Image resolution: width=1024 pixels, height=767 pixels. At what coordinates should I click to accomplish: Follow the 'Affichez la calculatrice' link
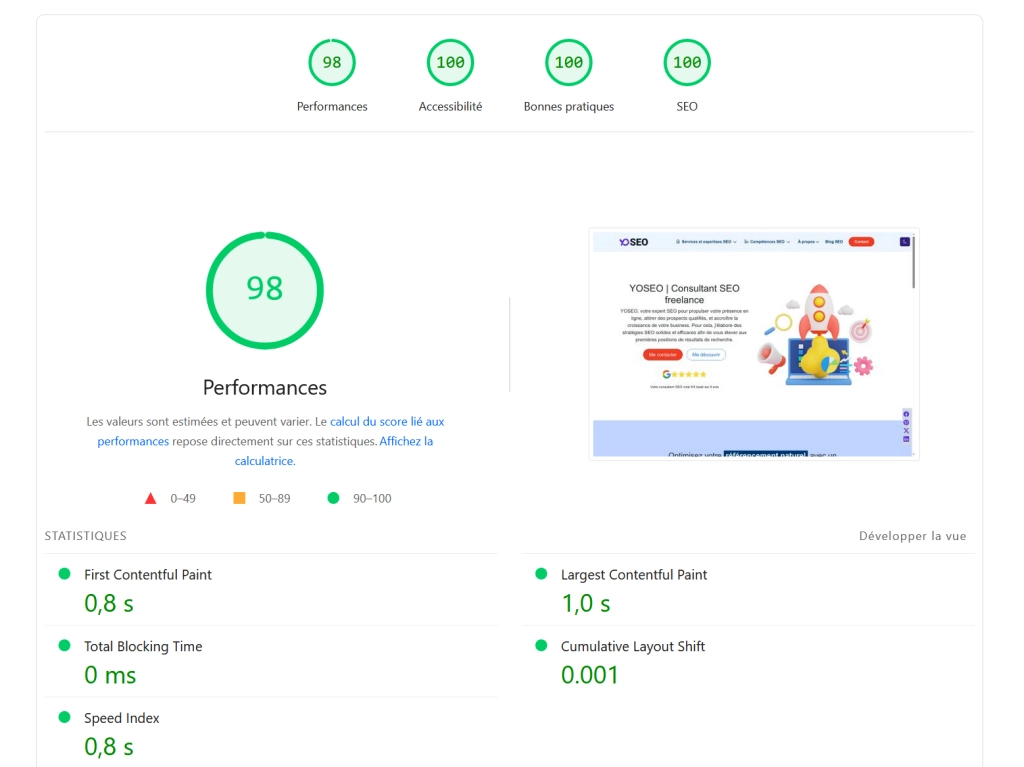[405, 441]
